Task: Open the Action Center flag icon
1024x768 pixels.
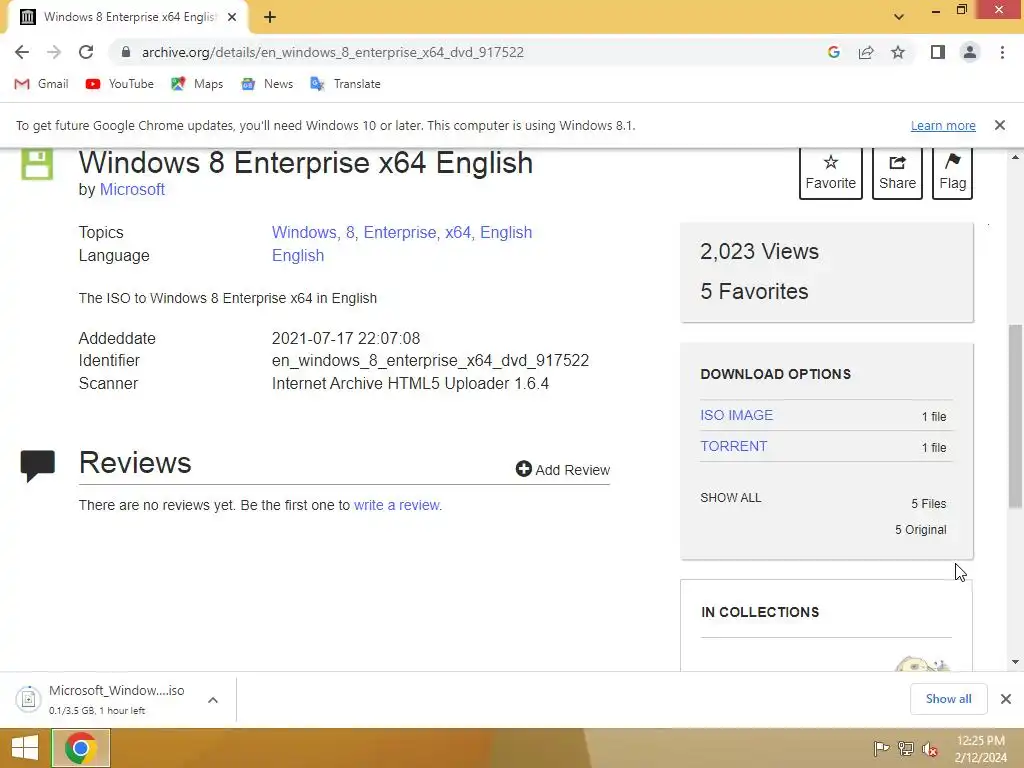Action: 881,748
